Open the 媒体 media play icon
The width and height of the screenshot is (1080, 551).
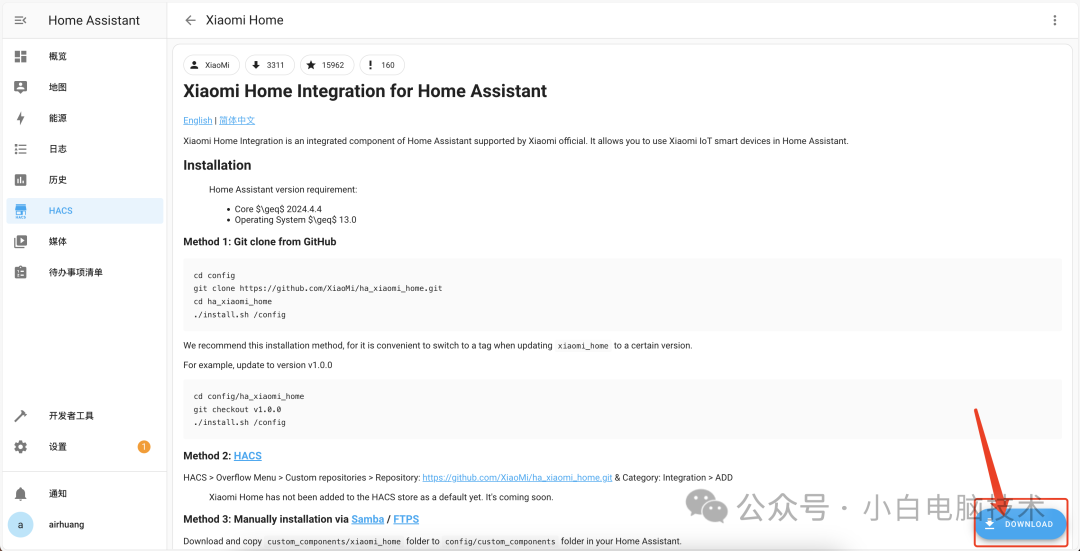click(21, 242)
